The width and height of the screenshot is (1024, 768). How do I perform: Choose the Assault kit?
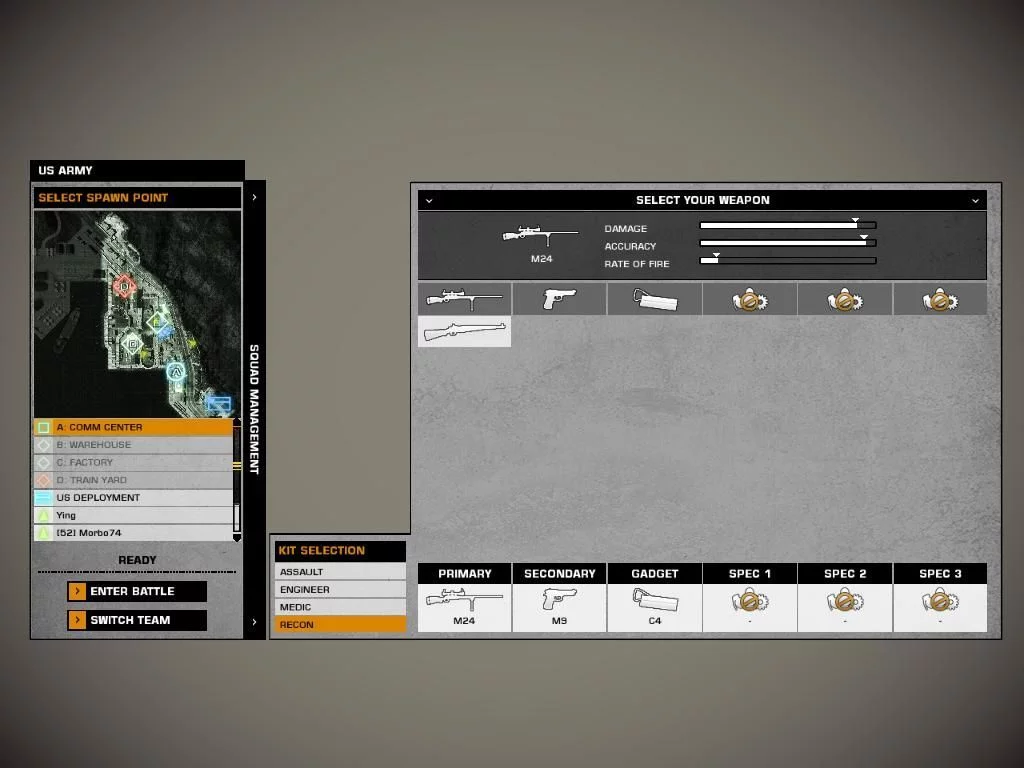(340, 571)
